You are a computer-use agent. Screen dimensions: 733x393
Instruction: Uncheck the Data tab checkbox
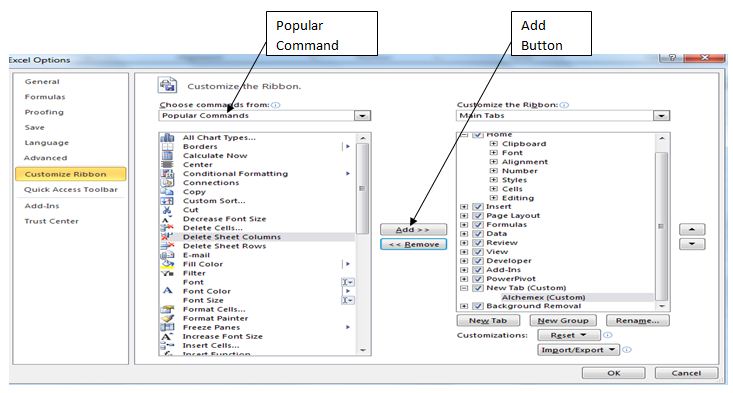click(477, 234)
